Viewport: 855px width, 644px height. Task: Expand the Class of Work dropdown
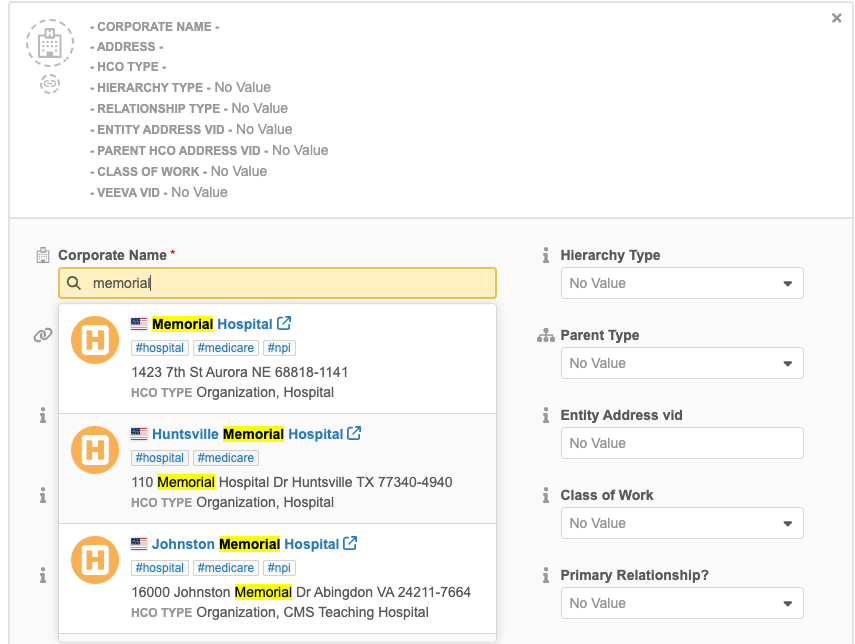682,523
